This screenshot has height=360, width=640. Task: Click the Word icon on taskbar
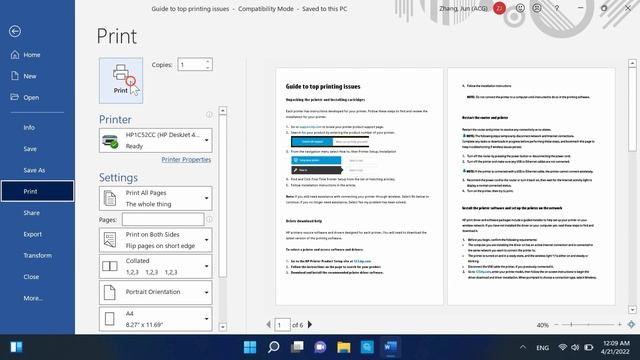click(391, 347)
